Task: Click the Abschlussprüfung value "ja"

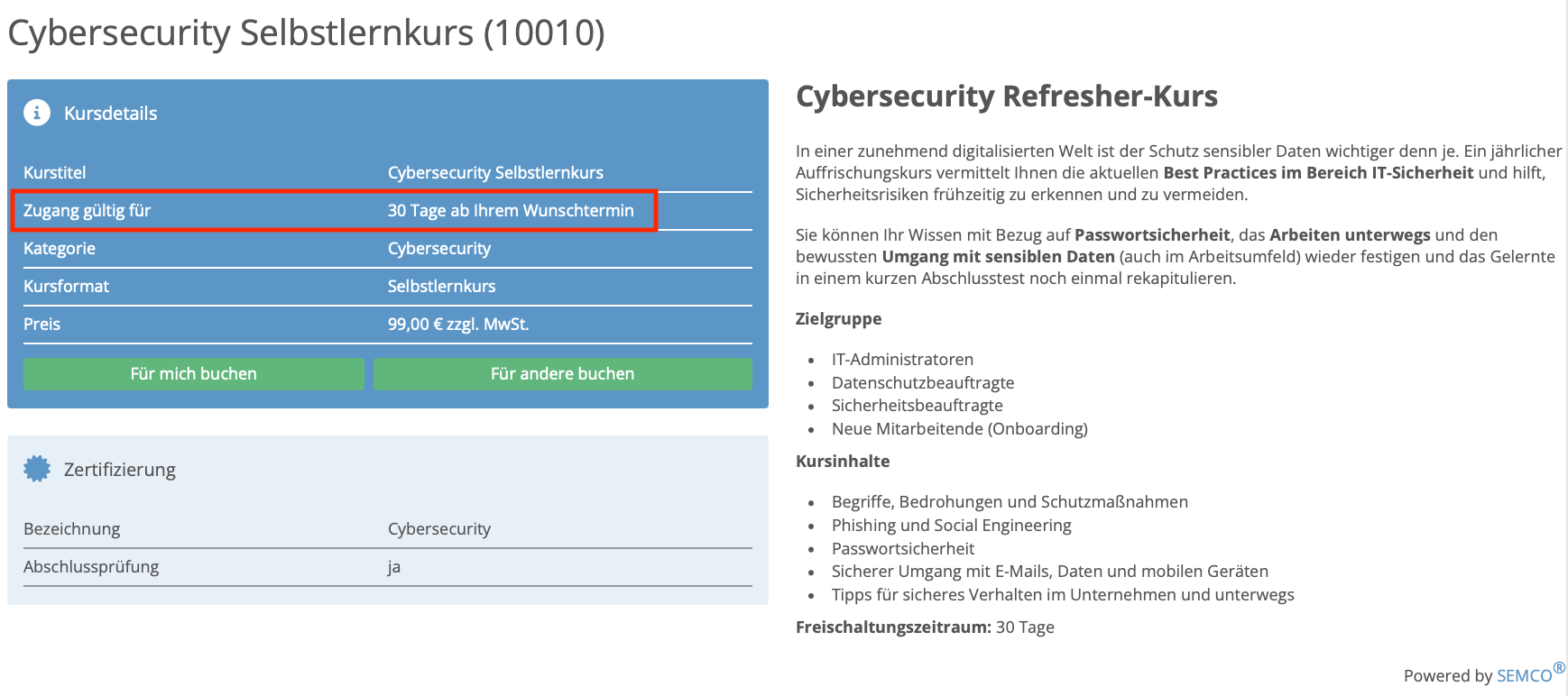Action: tap(394, 567)
